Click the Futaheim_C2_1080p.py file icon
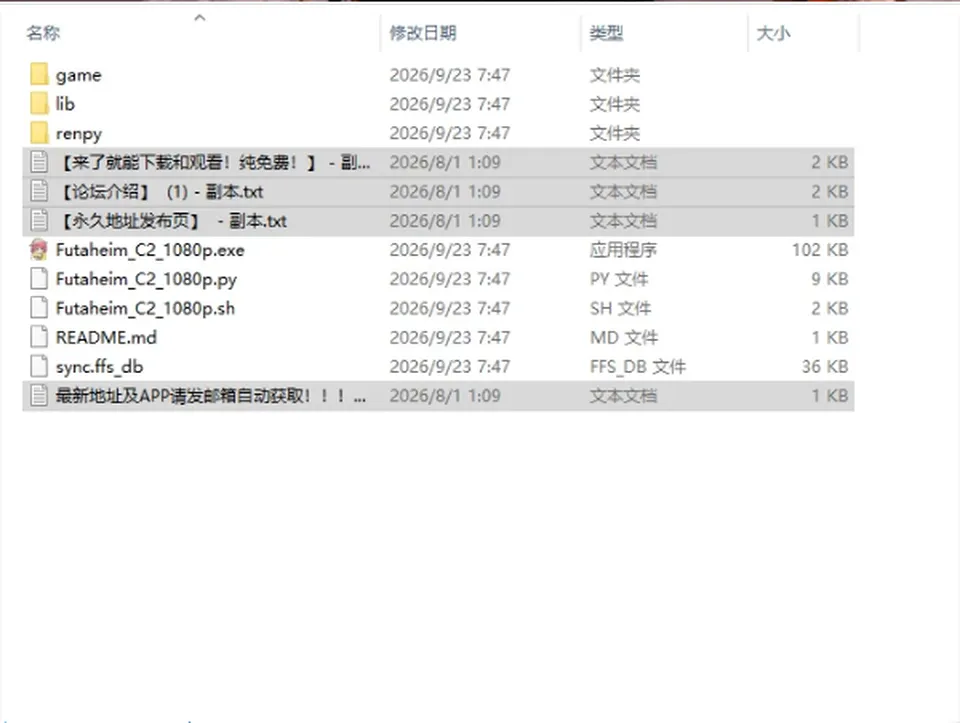The width and height of the screenshot is (960, 723). click(x=39, y=279)
